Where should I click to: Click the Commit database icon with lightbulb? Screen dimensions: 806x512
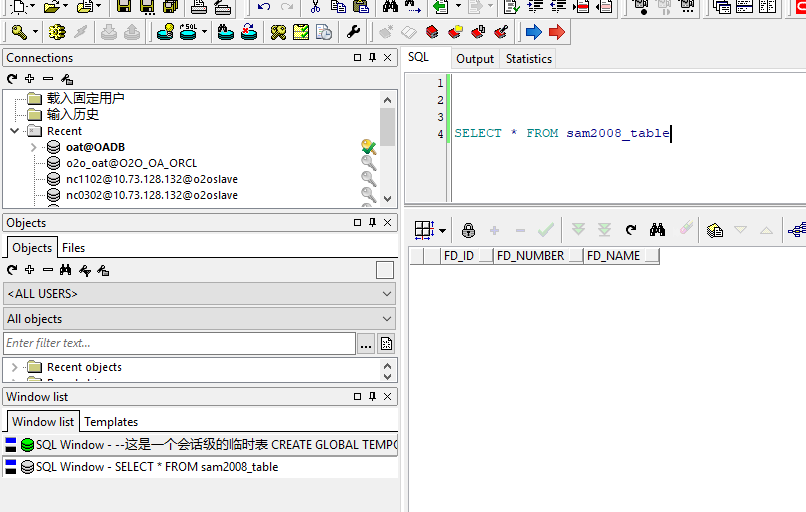pos(165,32)
